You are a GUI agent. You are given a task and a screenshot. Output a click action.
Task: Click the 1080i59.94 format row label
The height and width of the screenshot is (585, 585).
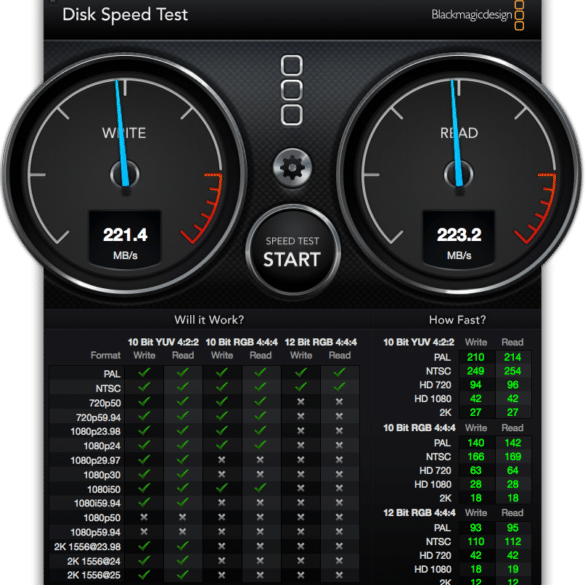click(x=97, y=503)
